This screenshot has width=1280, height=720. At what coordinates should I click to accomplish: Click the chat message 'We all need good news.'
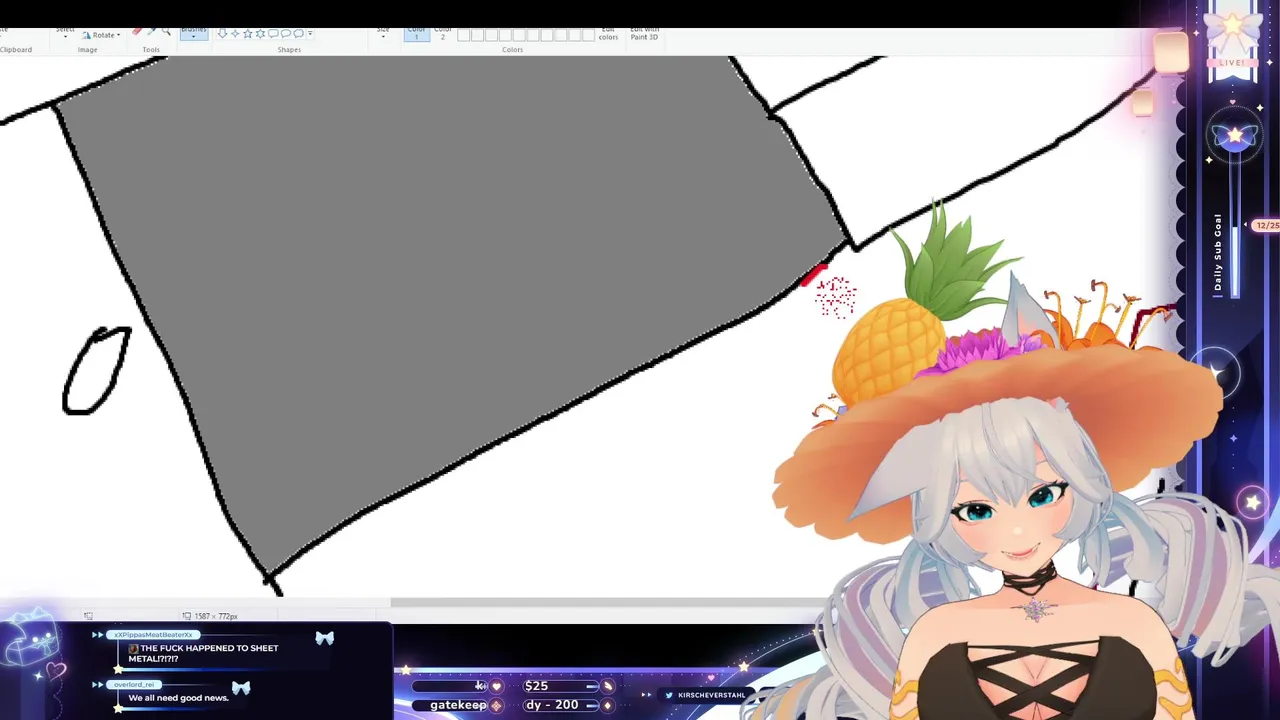[179, 698]
